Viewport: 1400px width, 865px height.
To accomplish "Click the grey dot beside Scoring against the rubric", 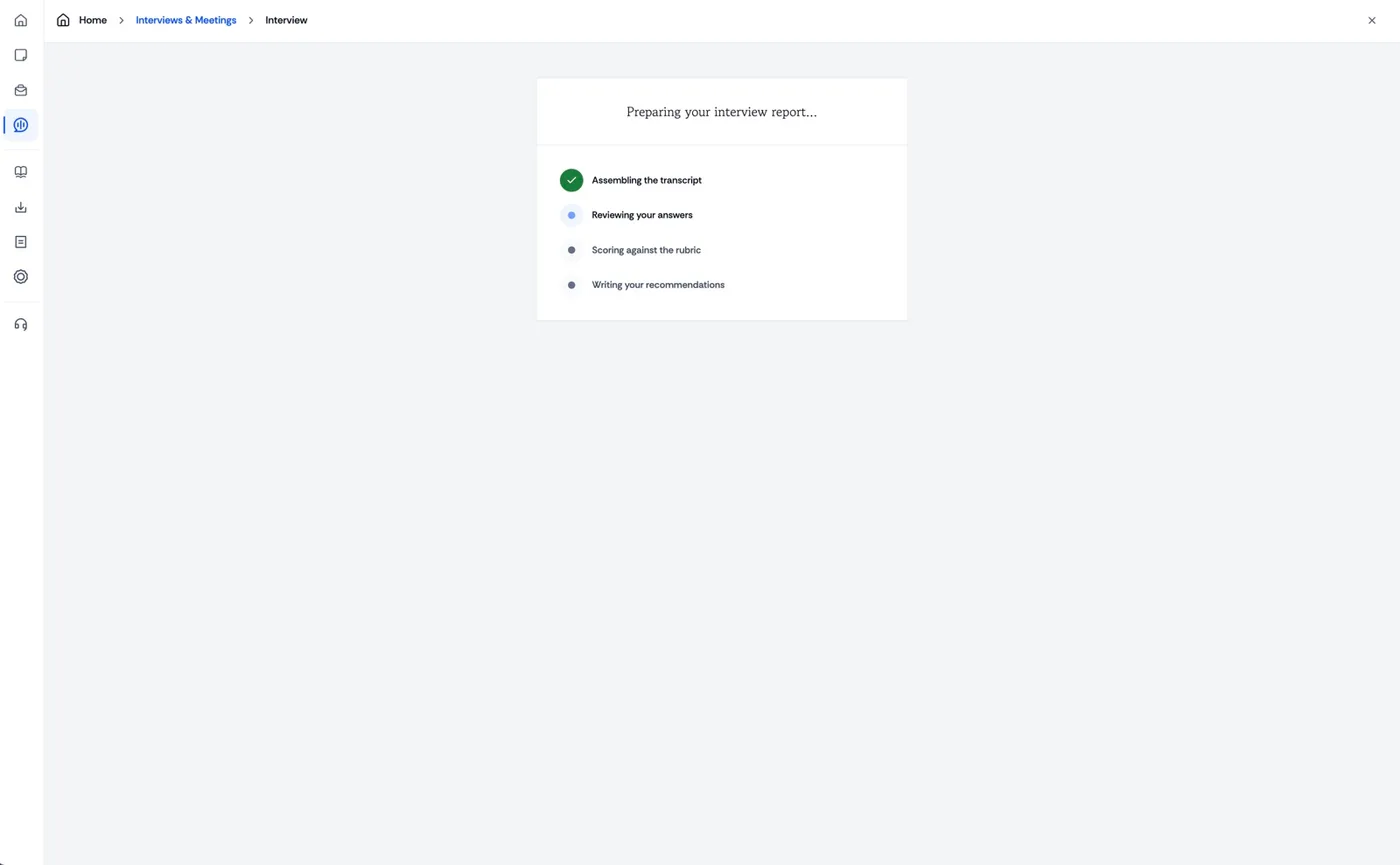I will click(x=571, y=250).
